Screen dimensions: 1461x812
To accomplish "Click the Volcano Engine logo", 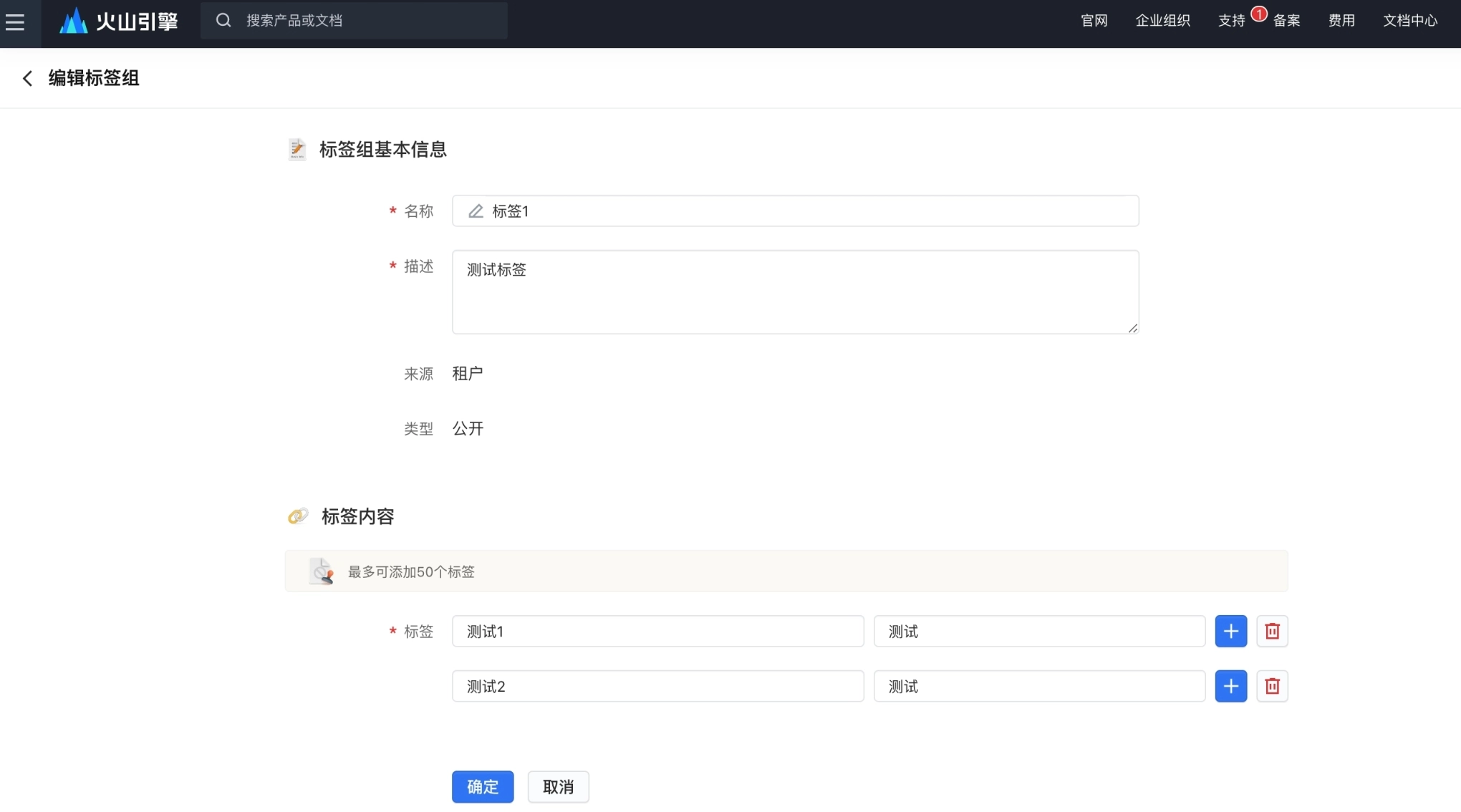I will (119, 21).
